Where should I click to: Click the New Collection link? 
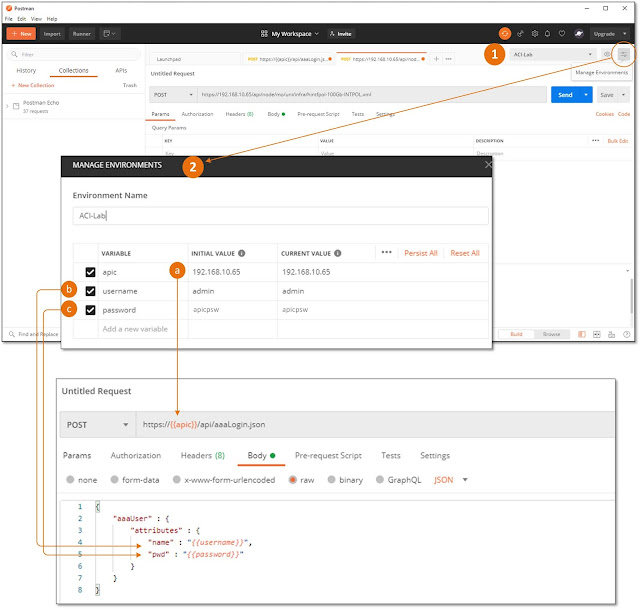(x=33, y=85)
